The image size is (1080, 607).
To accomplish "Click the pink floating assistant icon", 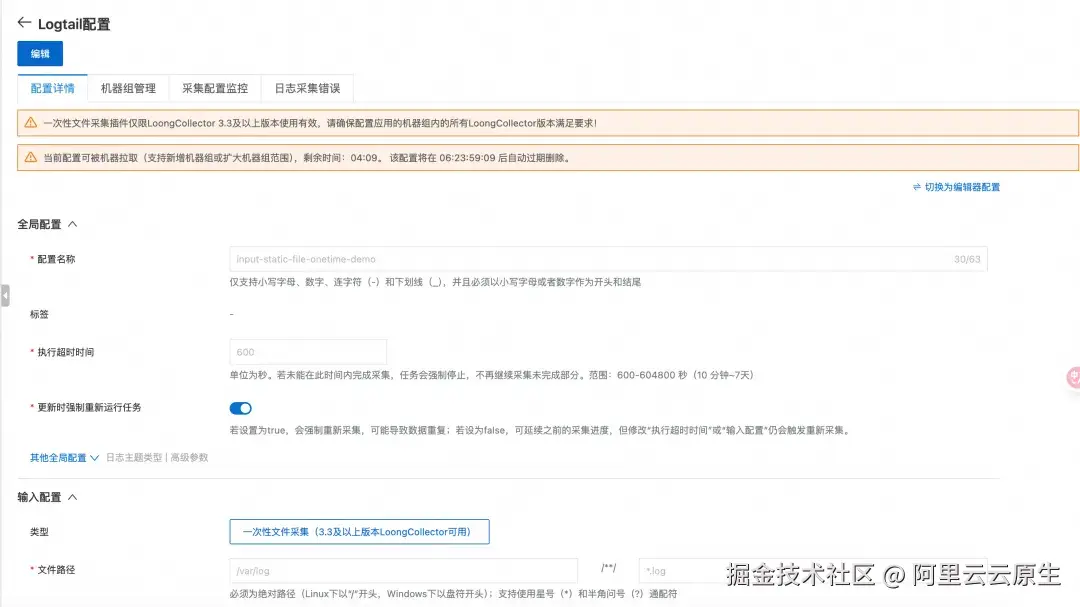I will (1073, 377).
